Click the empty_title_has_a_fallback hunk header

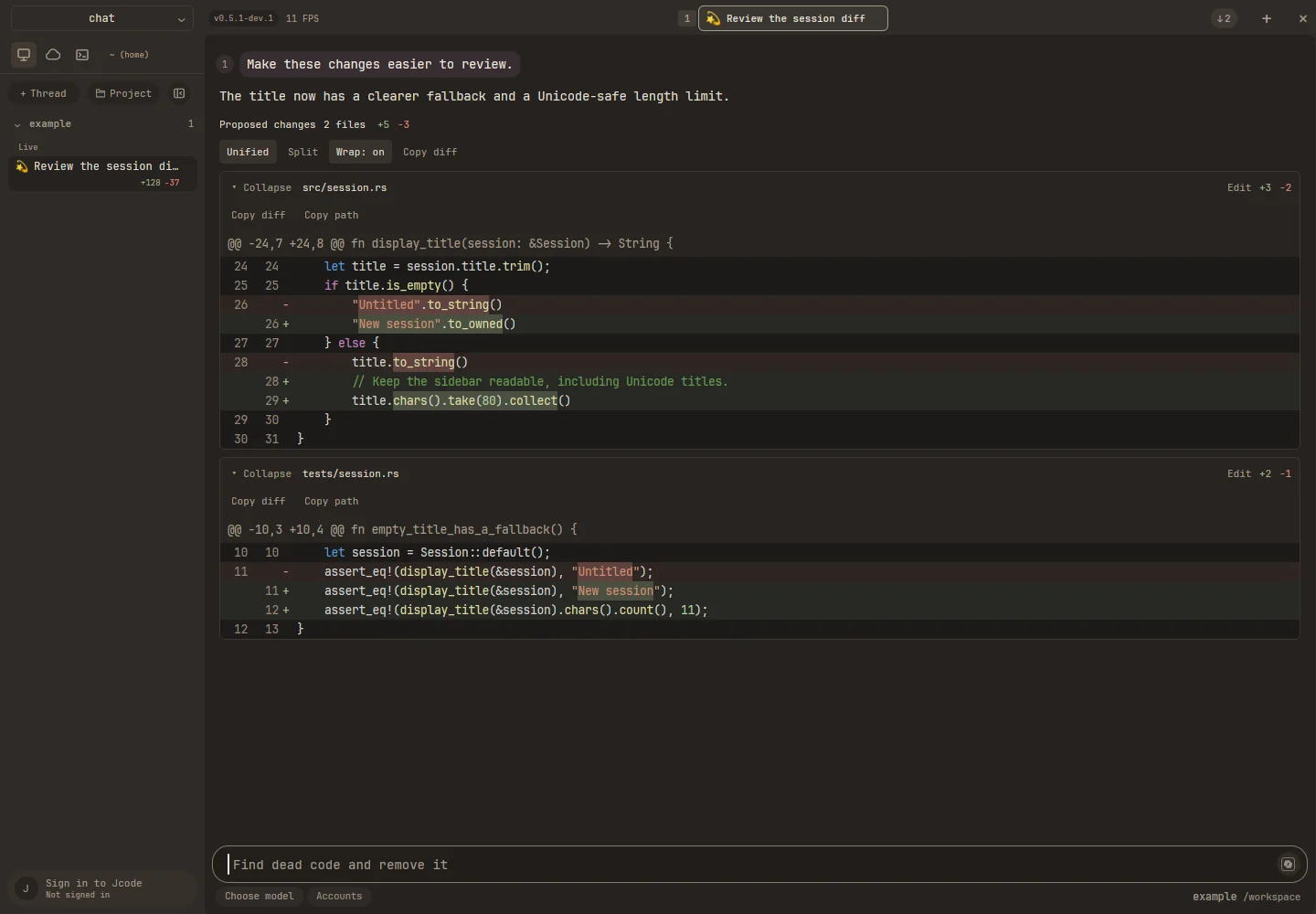[759, 529]
